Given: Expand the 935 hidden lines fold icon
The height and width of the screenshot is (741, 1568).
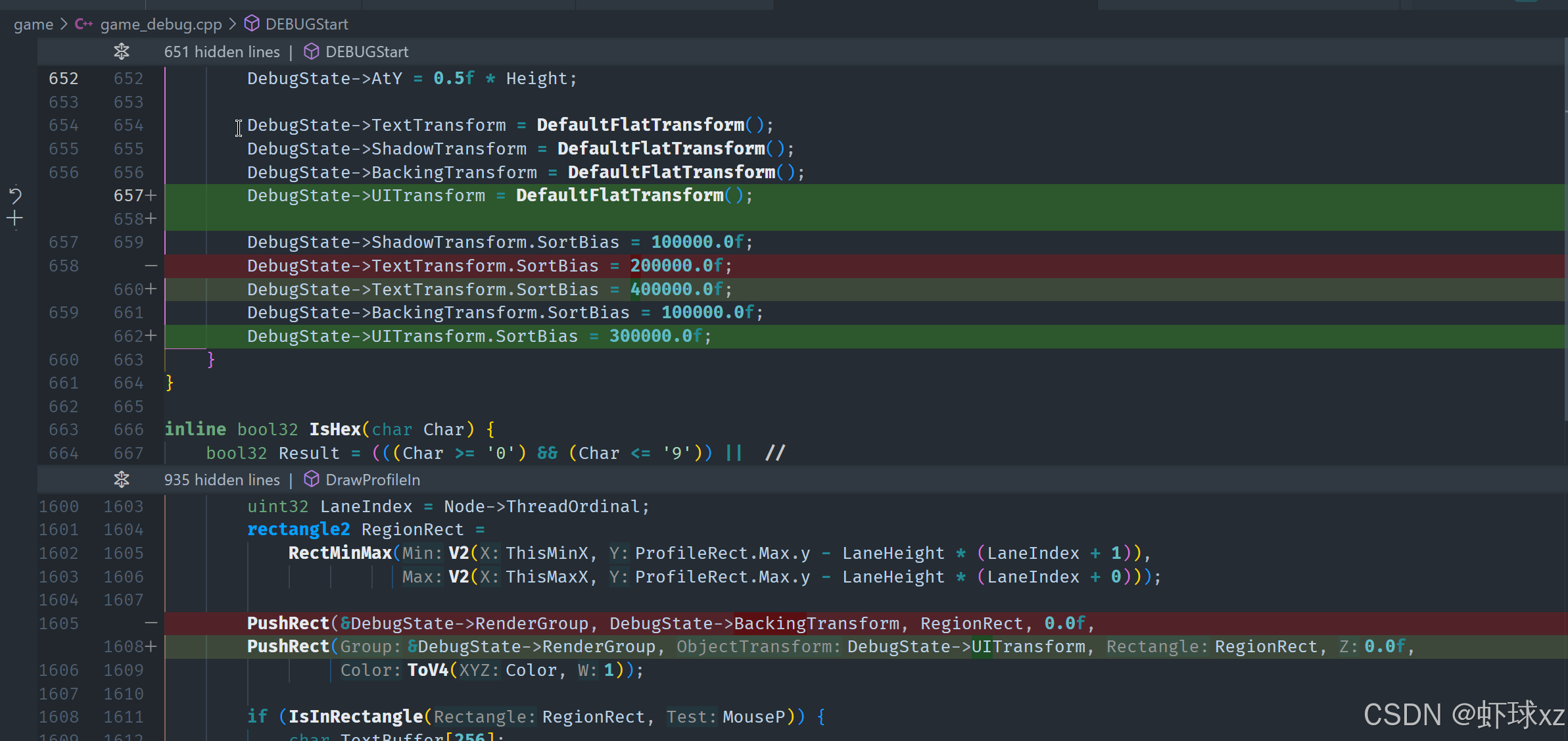Looking at the screenshot, I should 122,479.
